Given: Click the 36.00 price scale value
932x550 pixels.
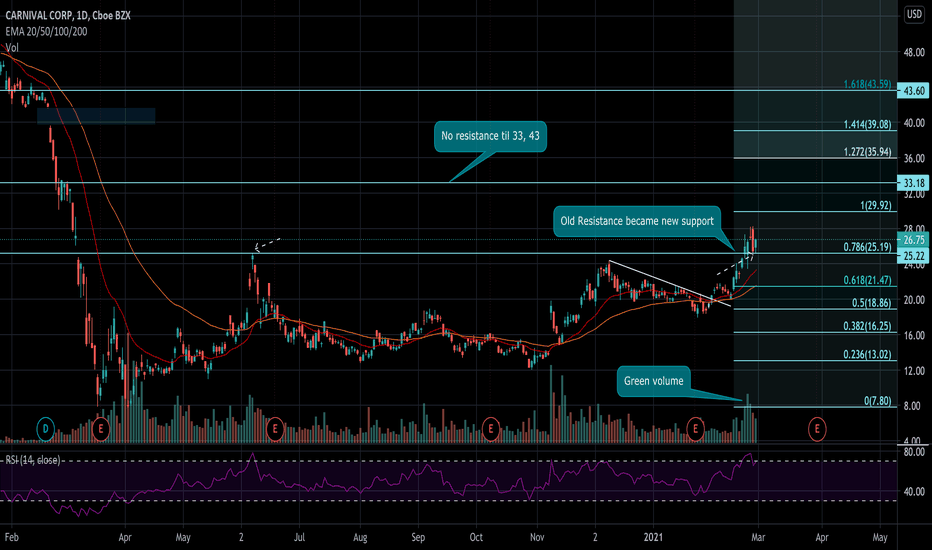Looking at the screenshot, I should click(x=914, y=159).
